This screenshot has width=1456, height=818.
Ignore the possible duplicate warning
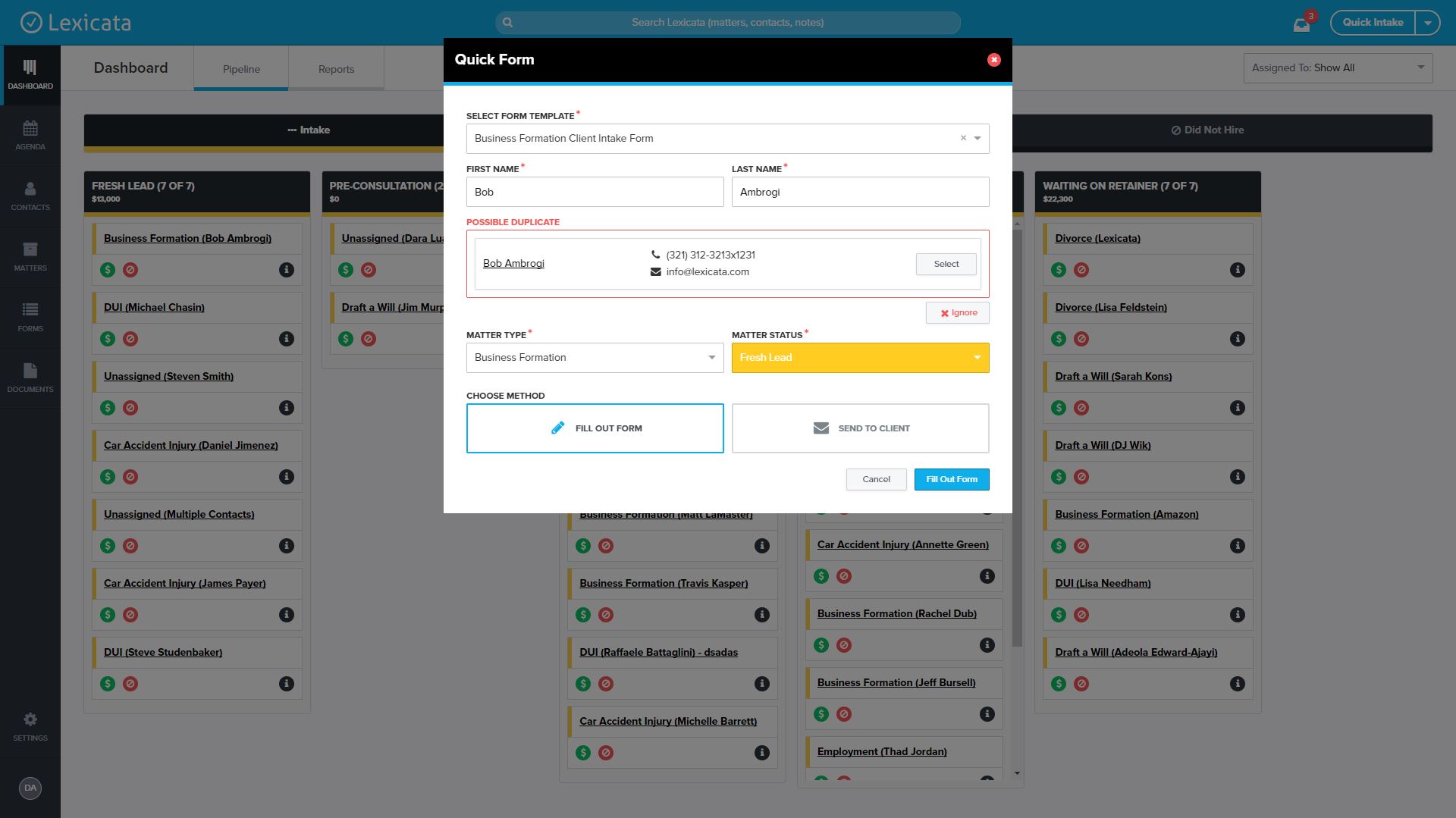[957, 313]
